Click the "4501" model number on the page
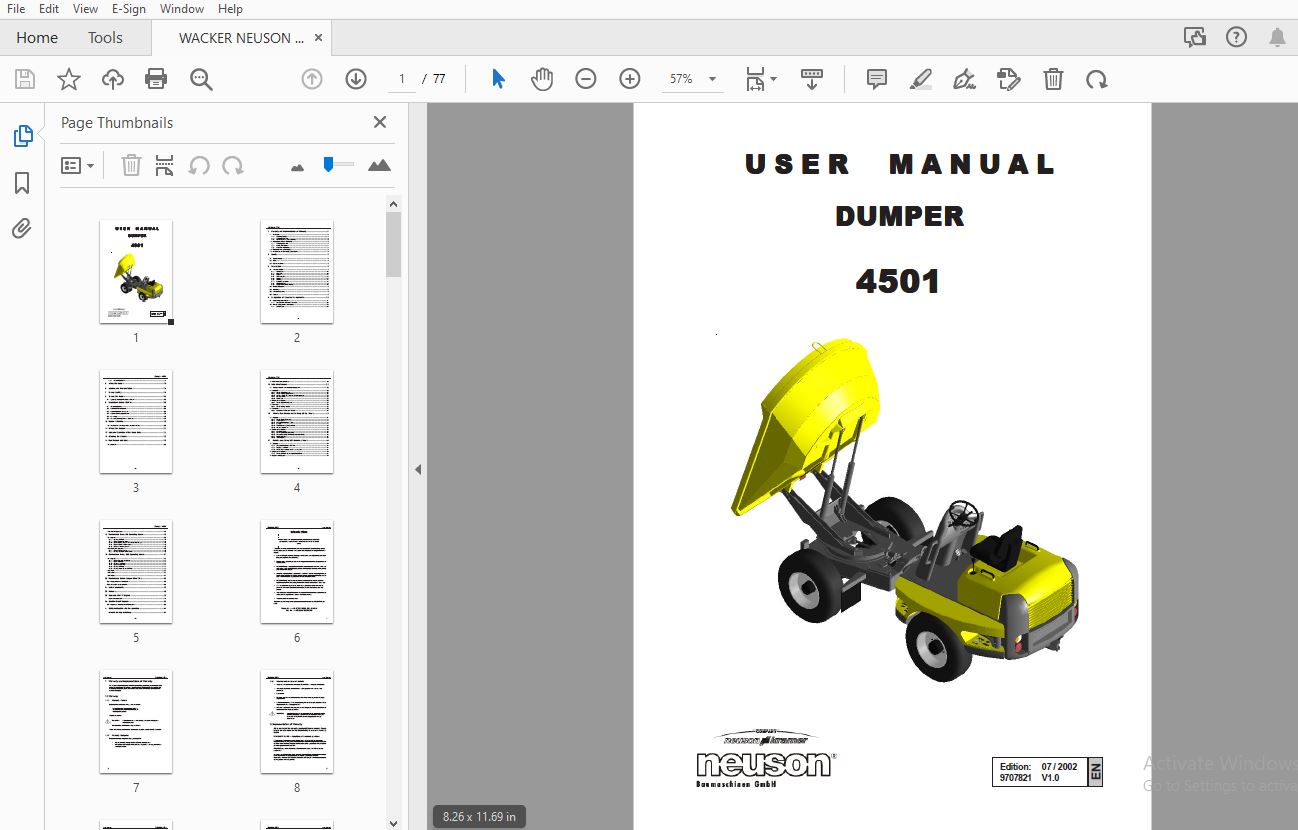 [x=898, y=282]
